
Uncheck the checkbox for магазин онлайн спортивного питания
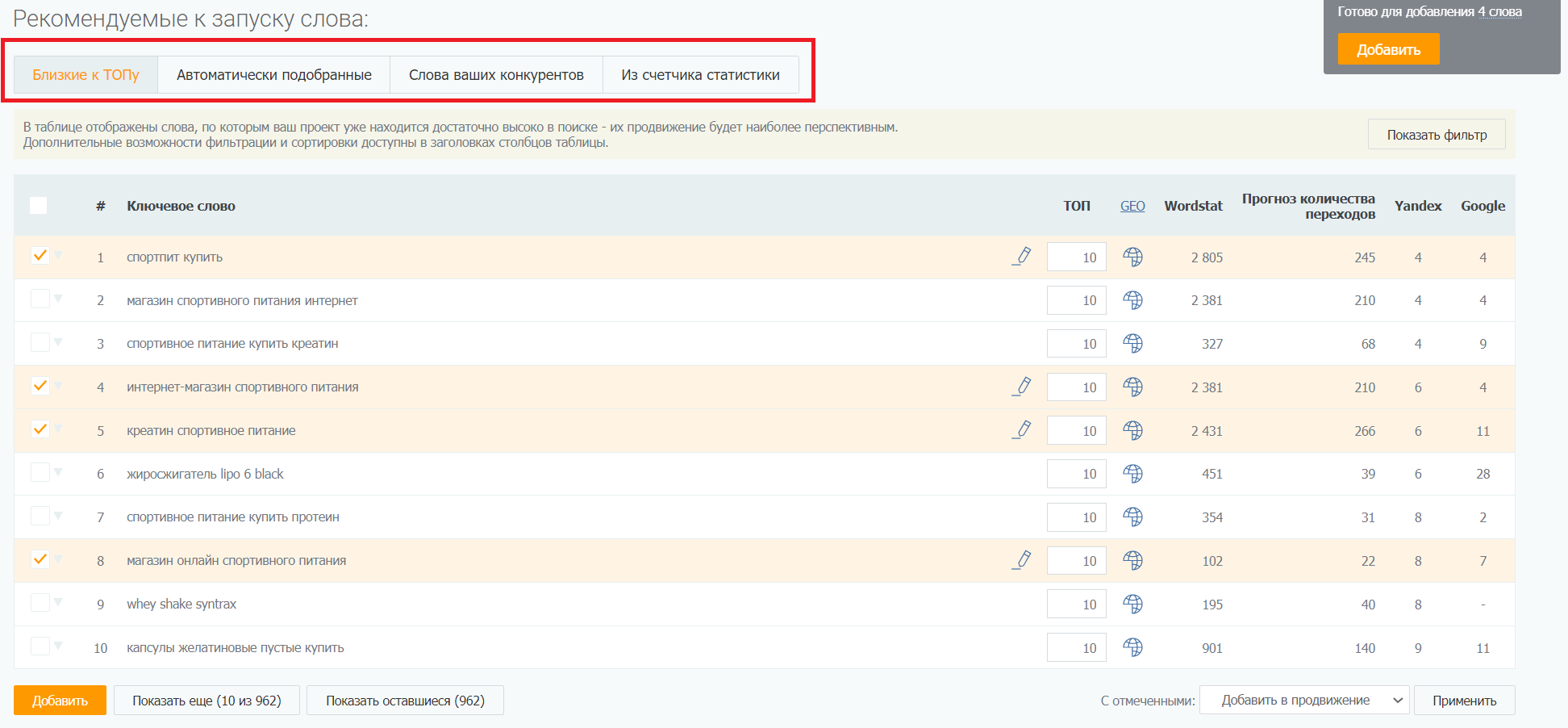[40, 559]
